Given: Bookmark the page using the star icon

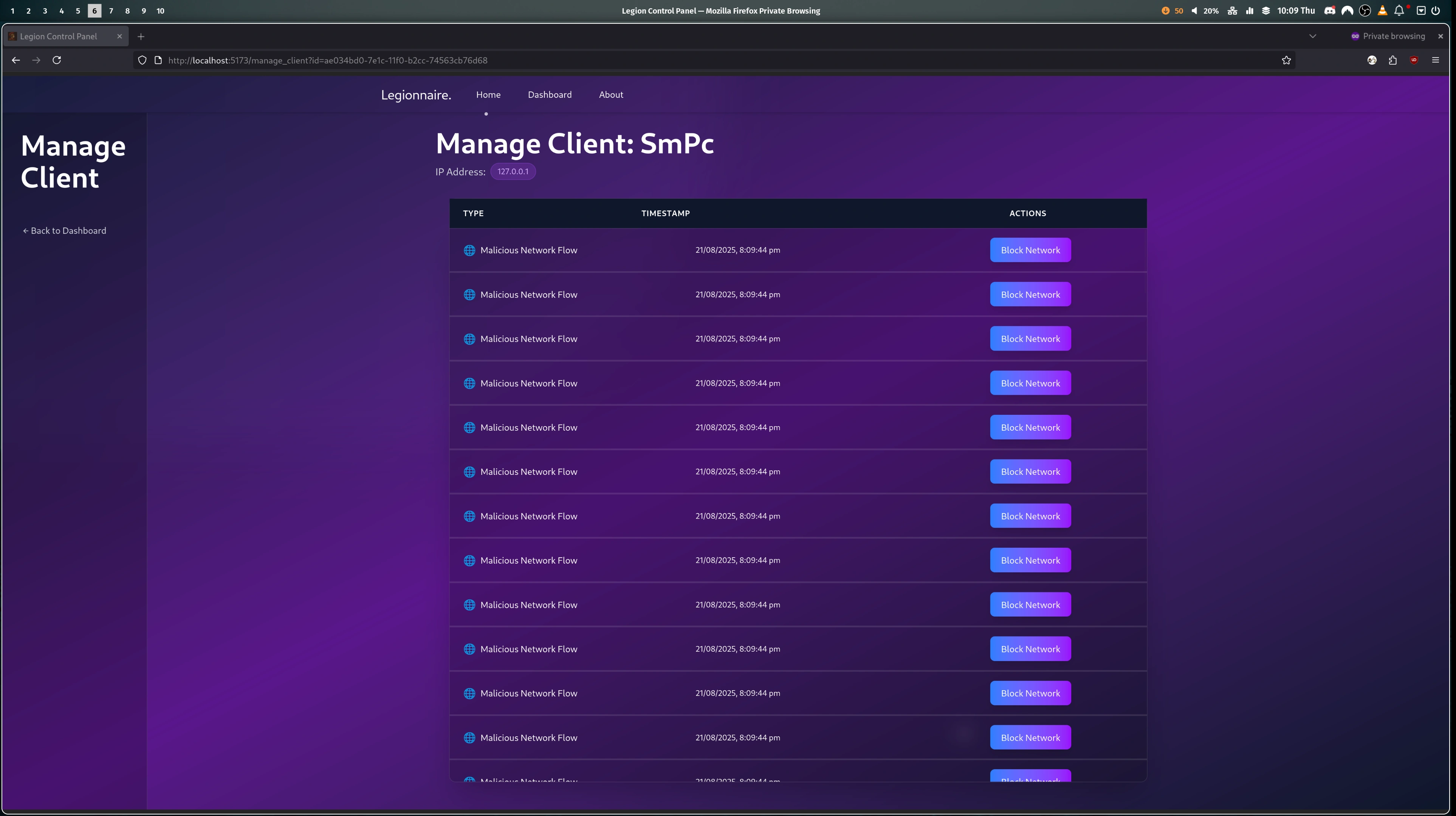Looking at the screenshot, I should [x=1286, y=60].
